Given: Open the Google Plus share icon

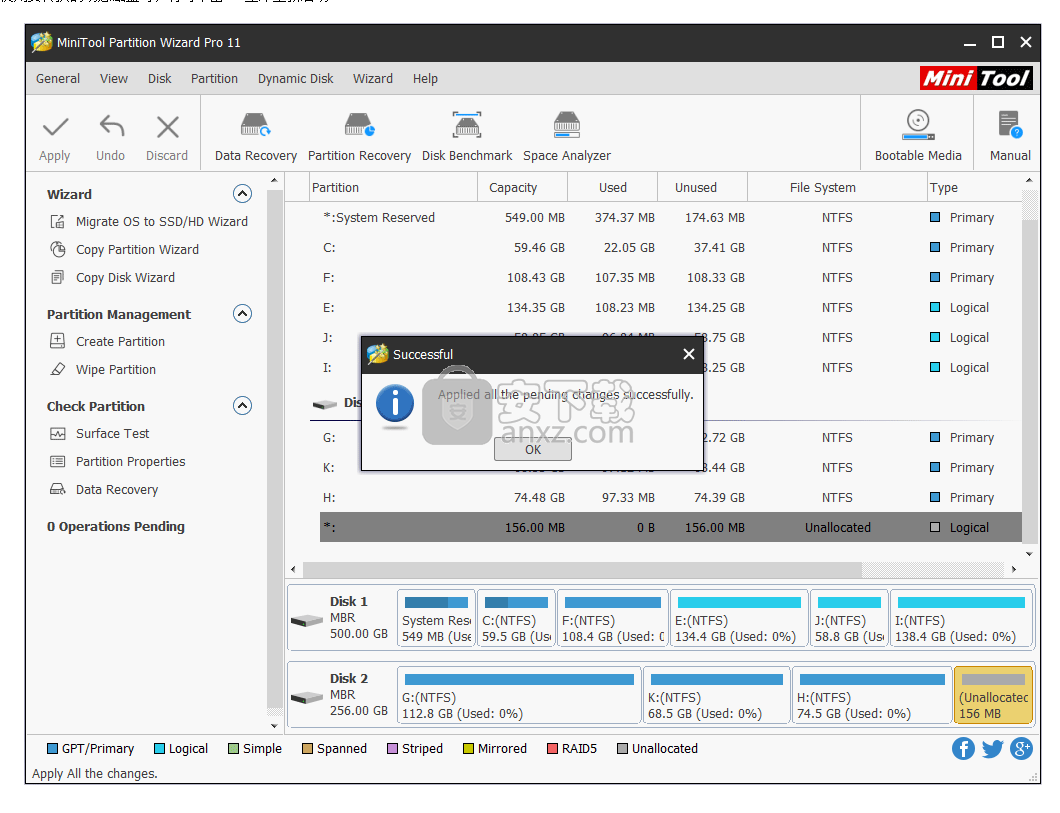Looking at the screenshot, I should click(x=1021, y=748).
